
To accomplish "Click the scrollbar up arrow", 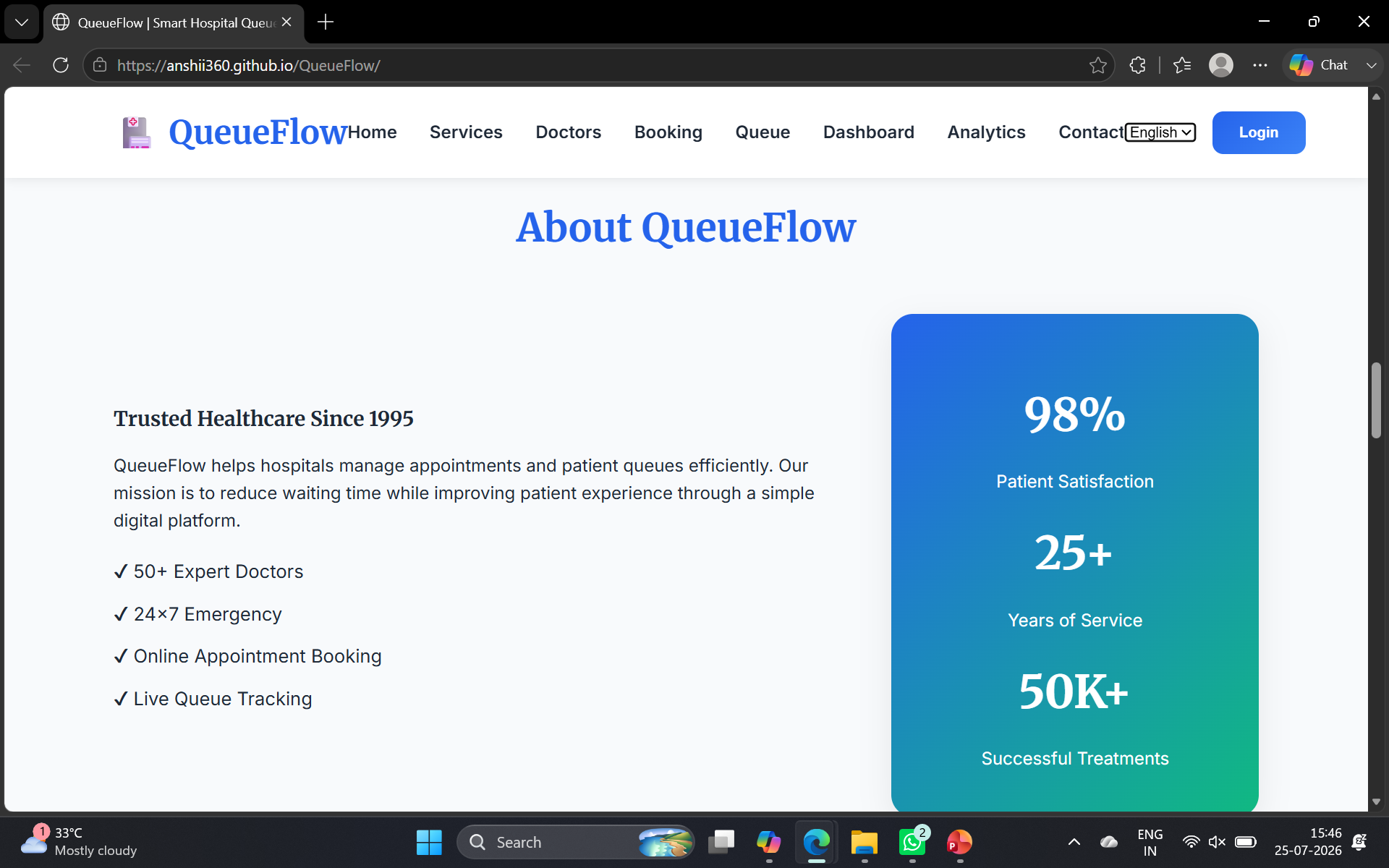I will [x=1376, y=96].
